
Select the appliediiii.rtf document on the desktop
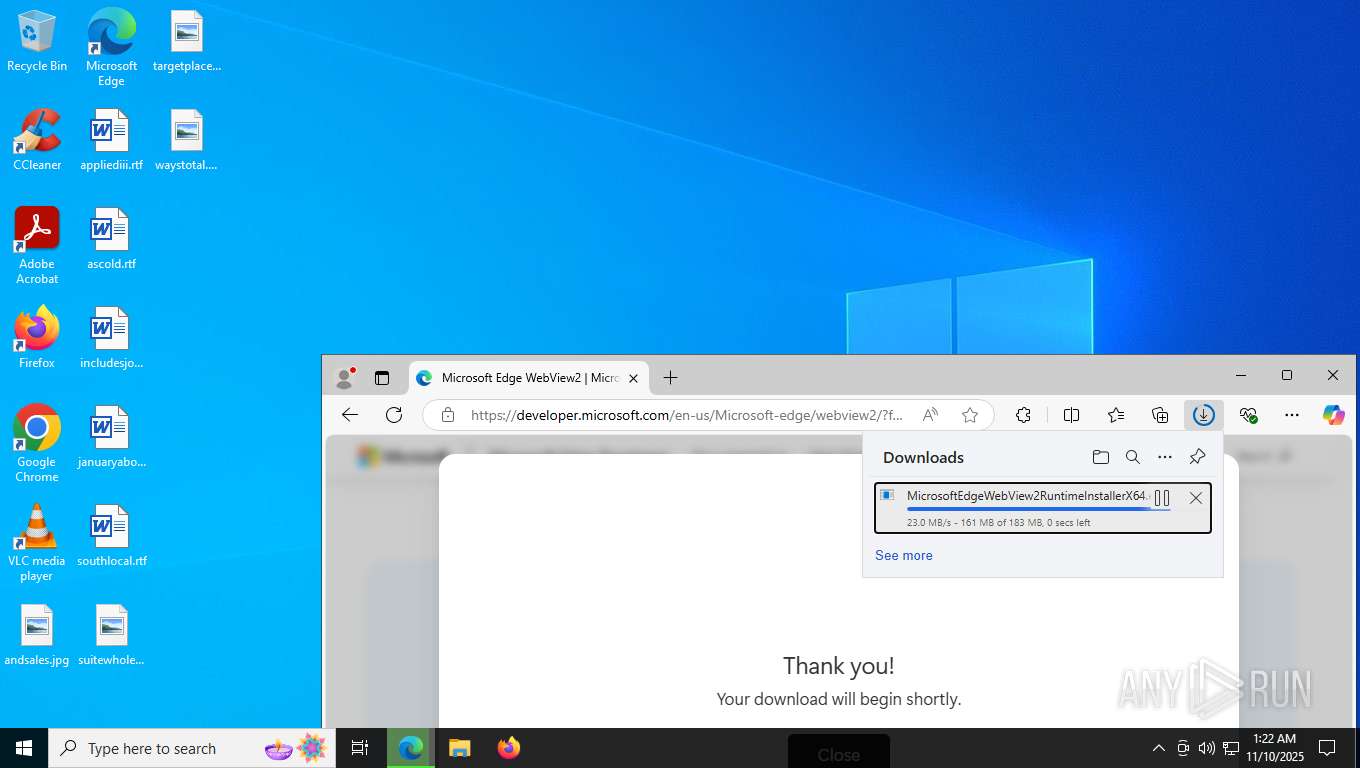coord(111,140)
